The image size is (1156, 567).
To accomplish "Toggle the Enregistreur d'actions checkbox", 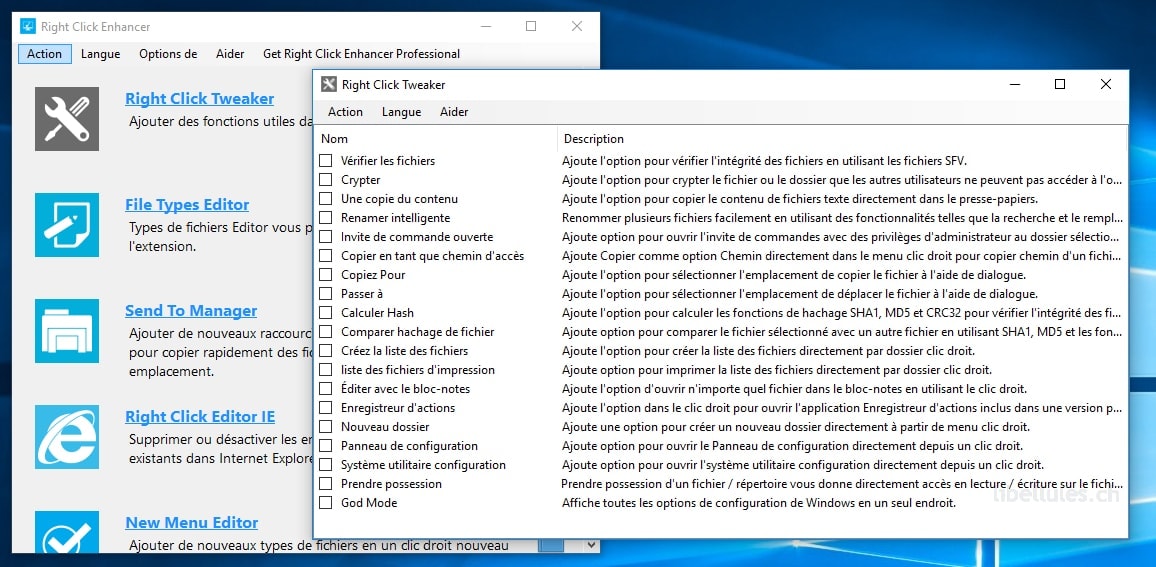I will pos(325,408).
